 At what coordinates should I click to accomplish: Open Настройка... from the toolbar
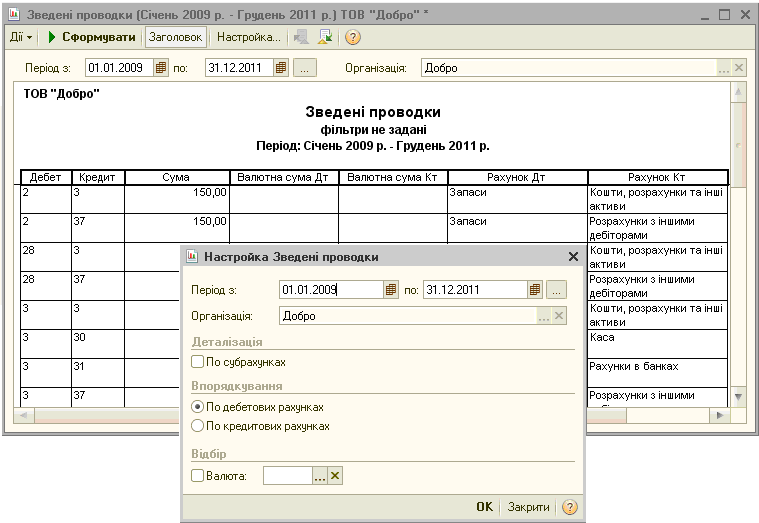point(248,37)
